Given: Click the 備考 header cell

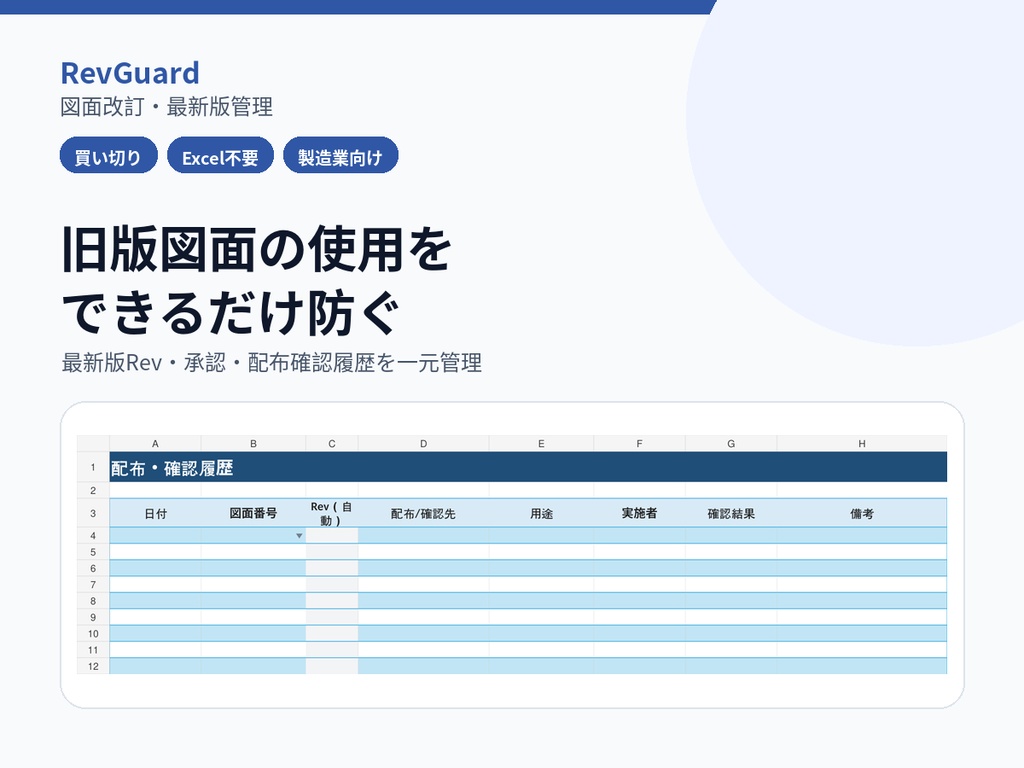Looking at the screenshot, I should (x=862, y=513).
